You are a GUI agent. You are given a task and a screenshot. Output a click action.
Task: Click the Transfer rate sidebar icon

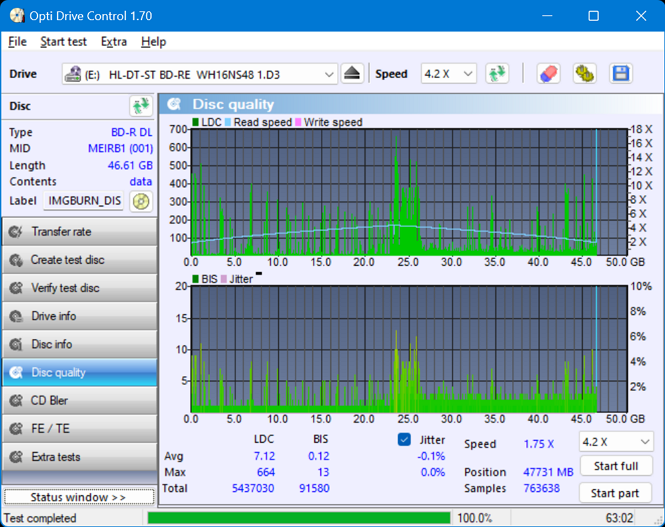[x=16, y=231]
